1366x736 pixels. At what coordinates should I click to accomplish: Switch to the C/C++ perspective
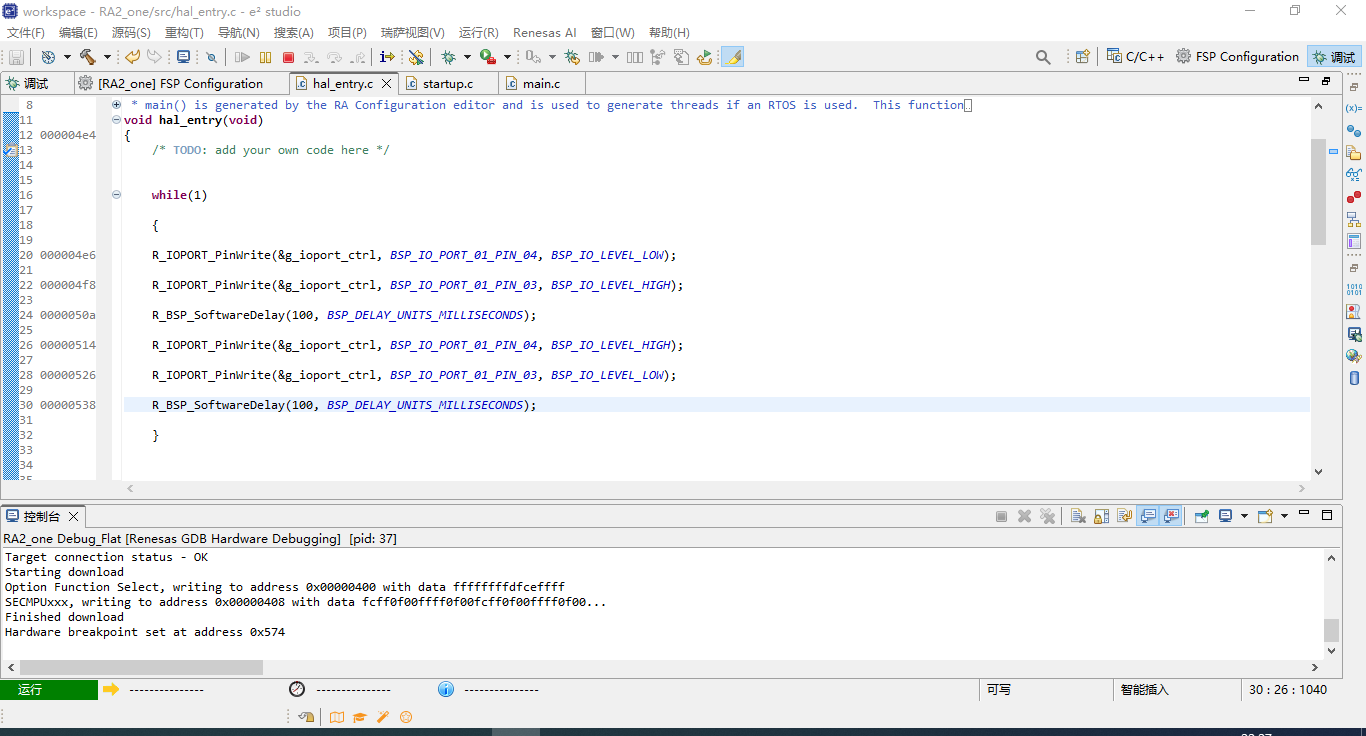(1136, 57)
